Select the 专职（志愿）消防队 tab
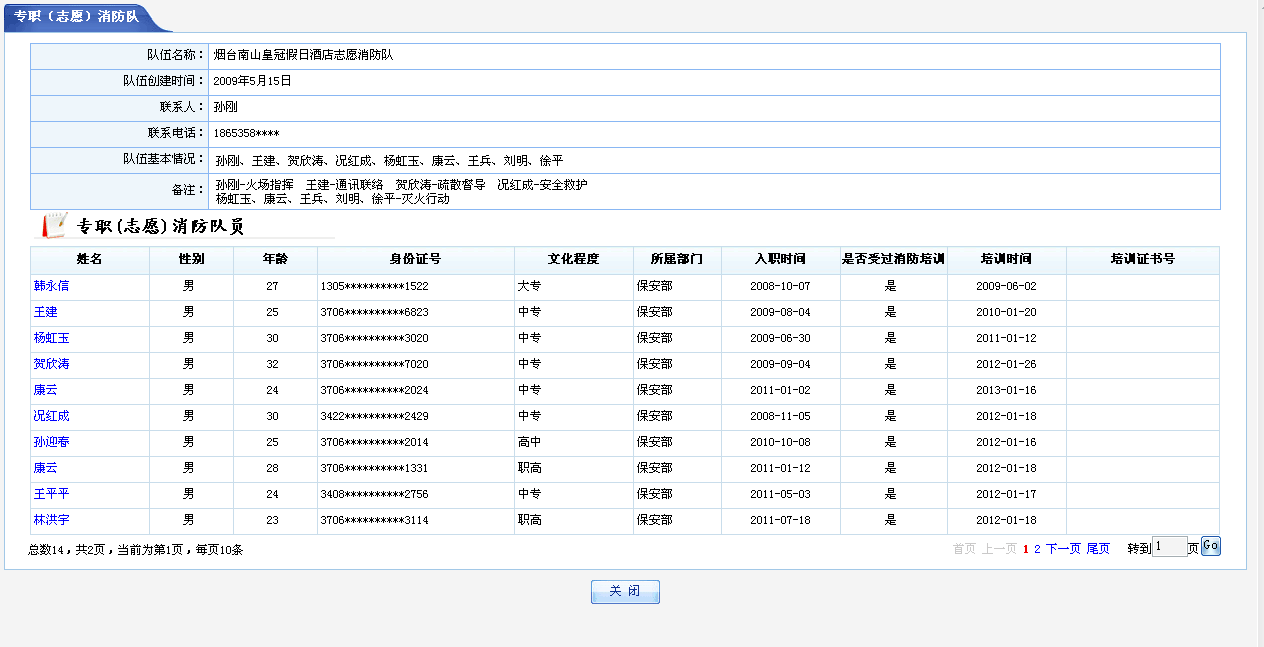This screenshot has height=647, width=1264. pos(77,17)
